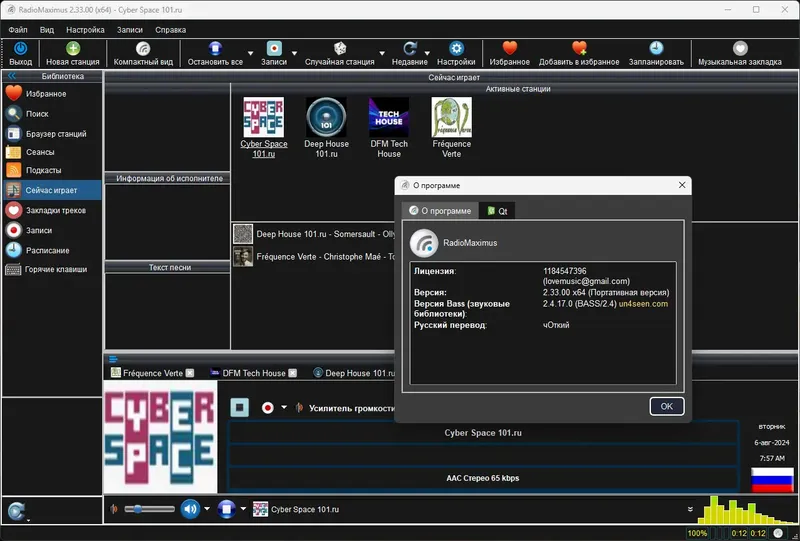800x541 pixels.
Task: Stop the station with light-blue square button
Action: [239, 408]
